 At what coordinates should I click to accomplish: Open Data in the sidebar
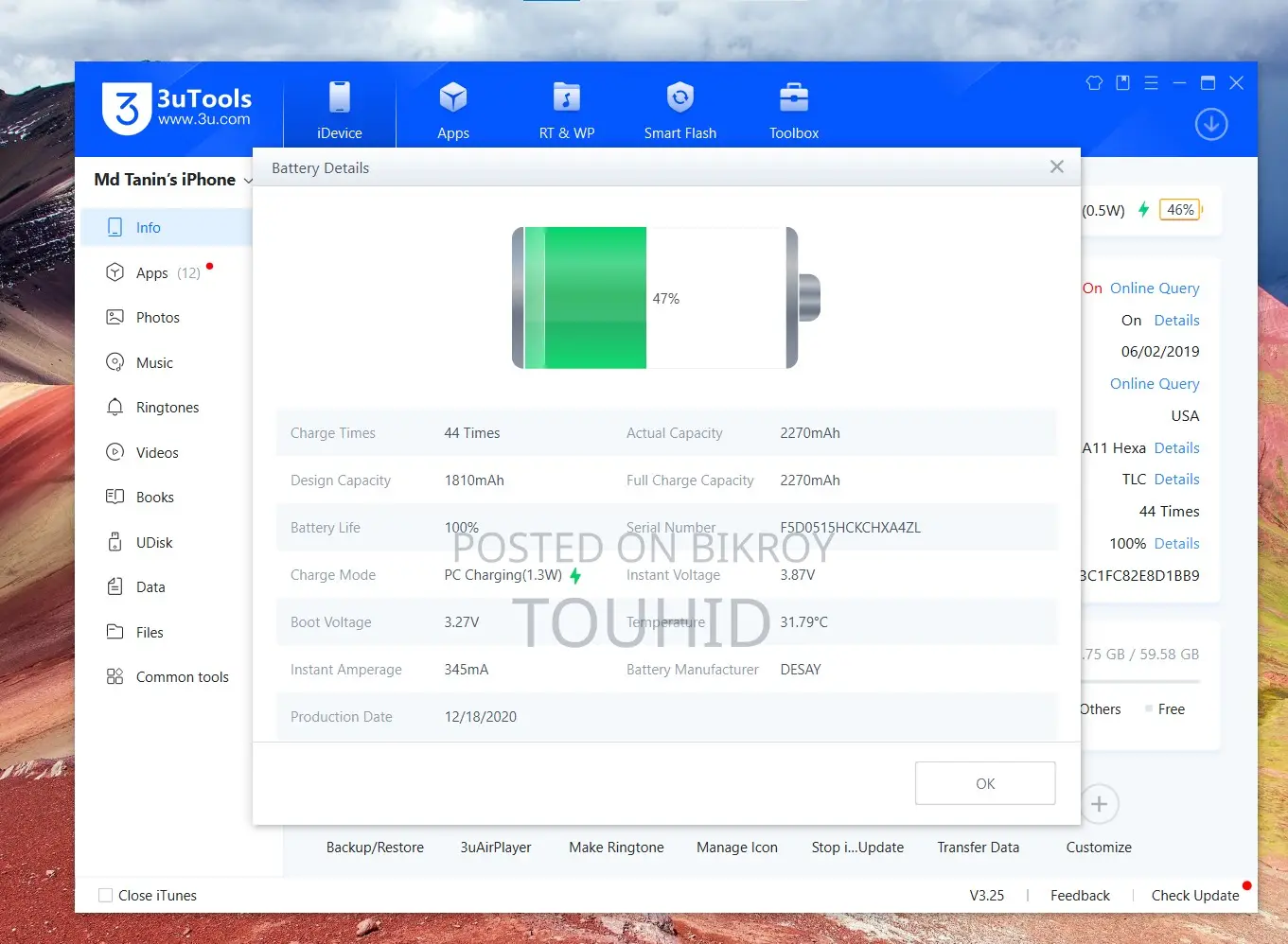point(167,587)
